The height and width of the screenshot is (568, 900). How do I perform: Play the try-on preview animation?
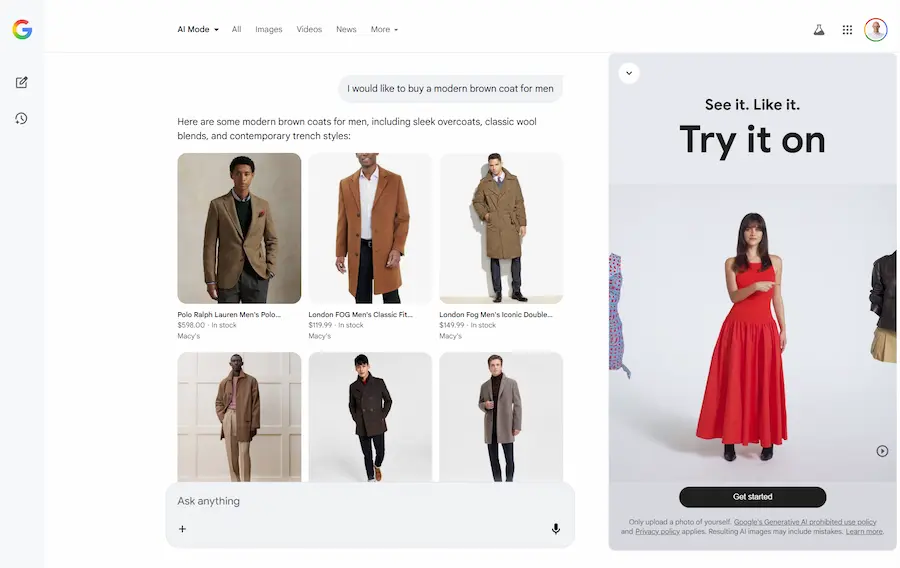[882, 451]
